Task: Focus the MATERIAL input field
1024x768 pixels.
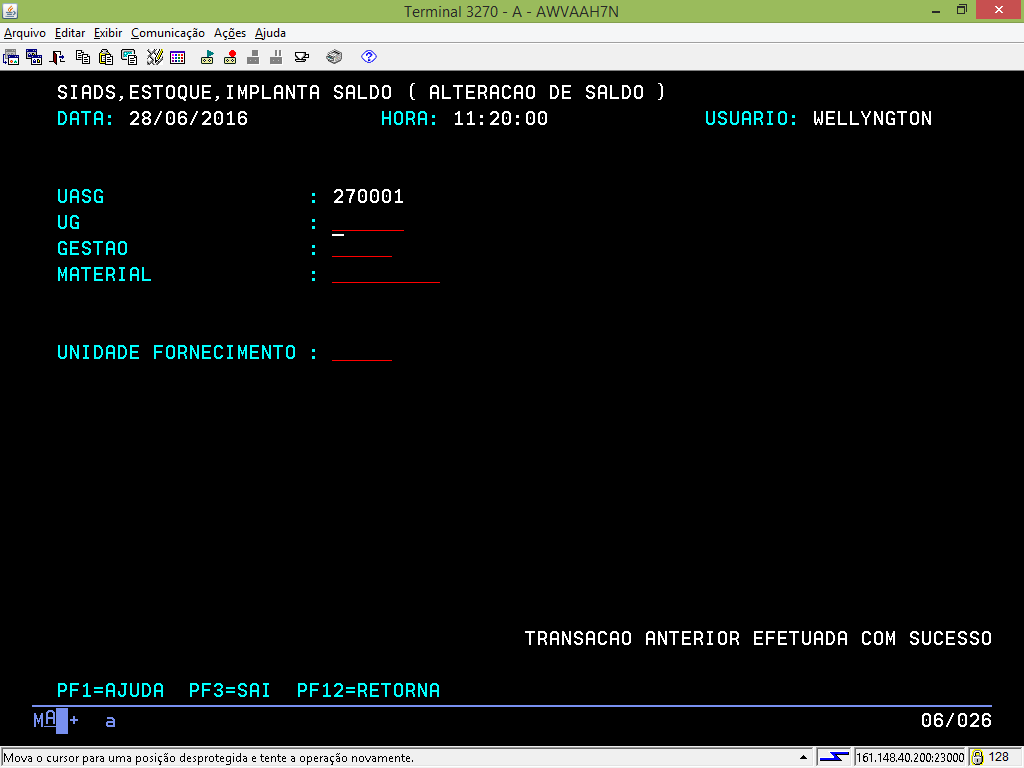Action: coord(386,275)
